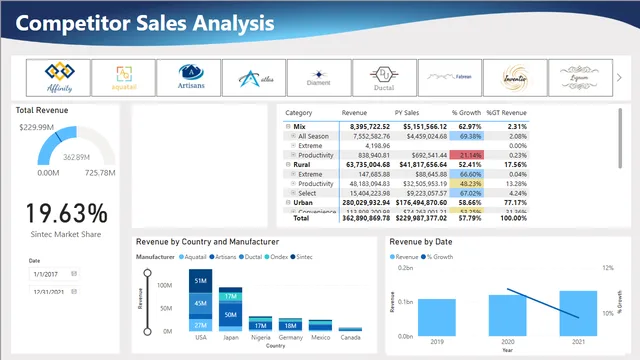Select the Diament logo tile
Screen dimensions: 640x360
[319, 78]
